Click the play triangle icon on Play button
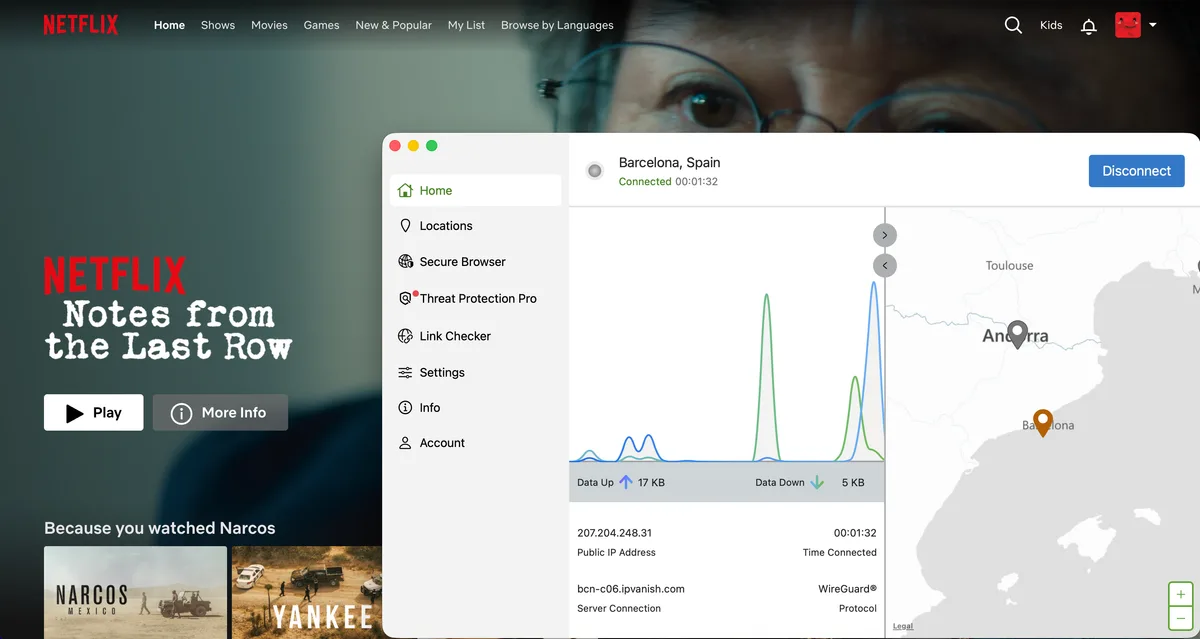This screenshot has height=639, width=1200. coord(74,413)
